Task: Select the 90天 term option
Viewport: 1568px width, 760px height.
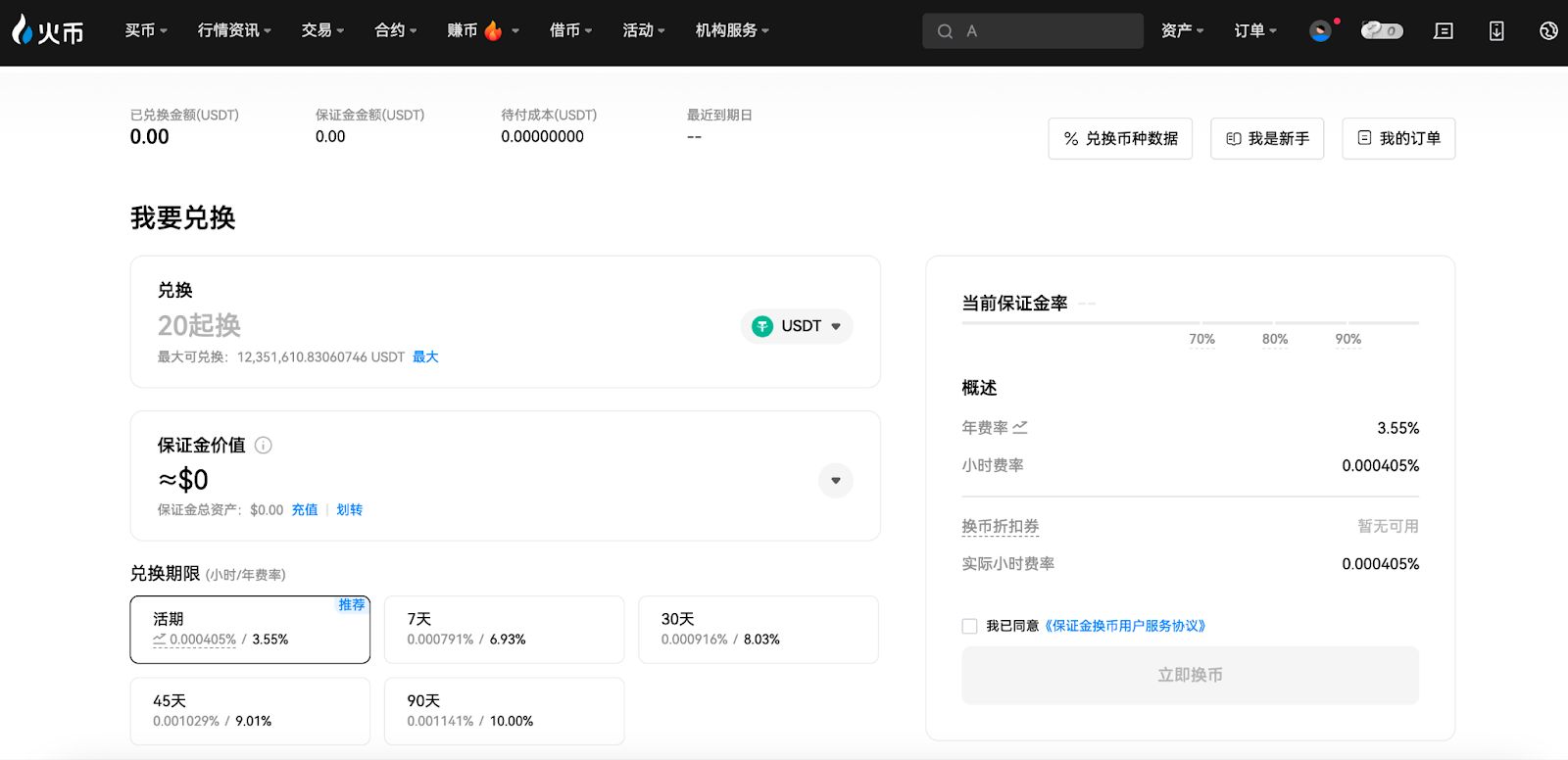Action: (x=504, y=711)
